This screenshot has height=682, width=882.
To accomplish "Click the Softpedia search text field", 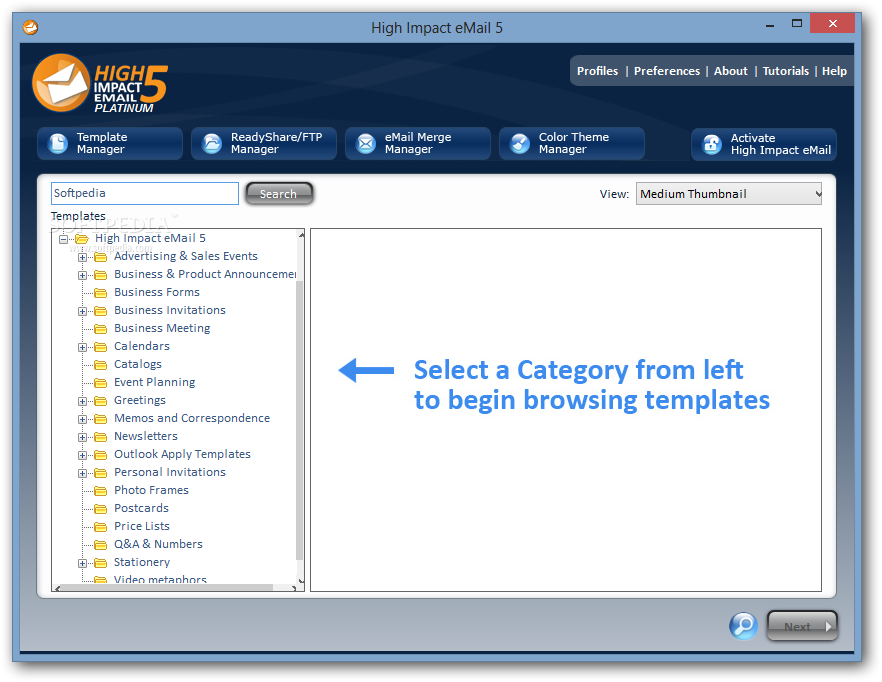I will tap(145, 193).
